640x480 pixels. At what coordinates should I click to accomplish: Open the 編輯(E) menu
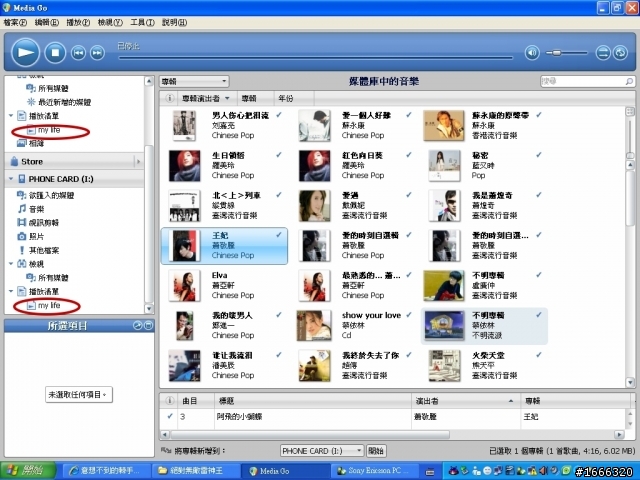(47, 22)
